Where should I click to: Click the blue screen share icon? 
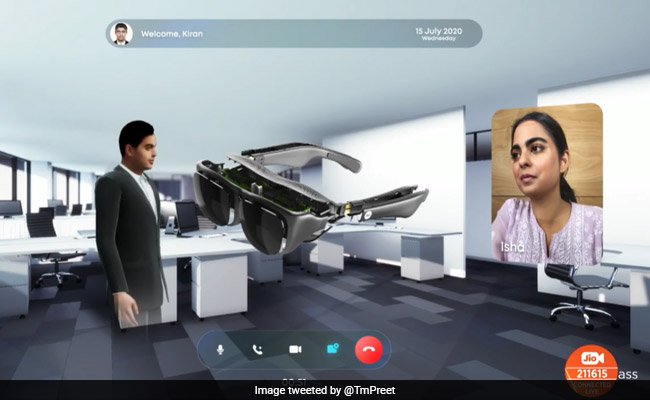point(333,348)
